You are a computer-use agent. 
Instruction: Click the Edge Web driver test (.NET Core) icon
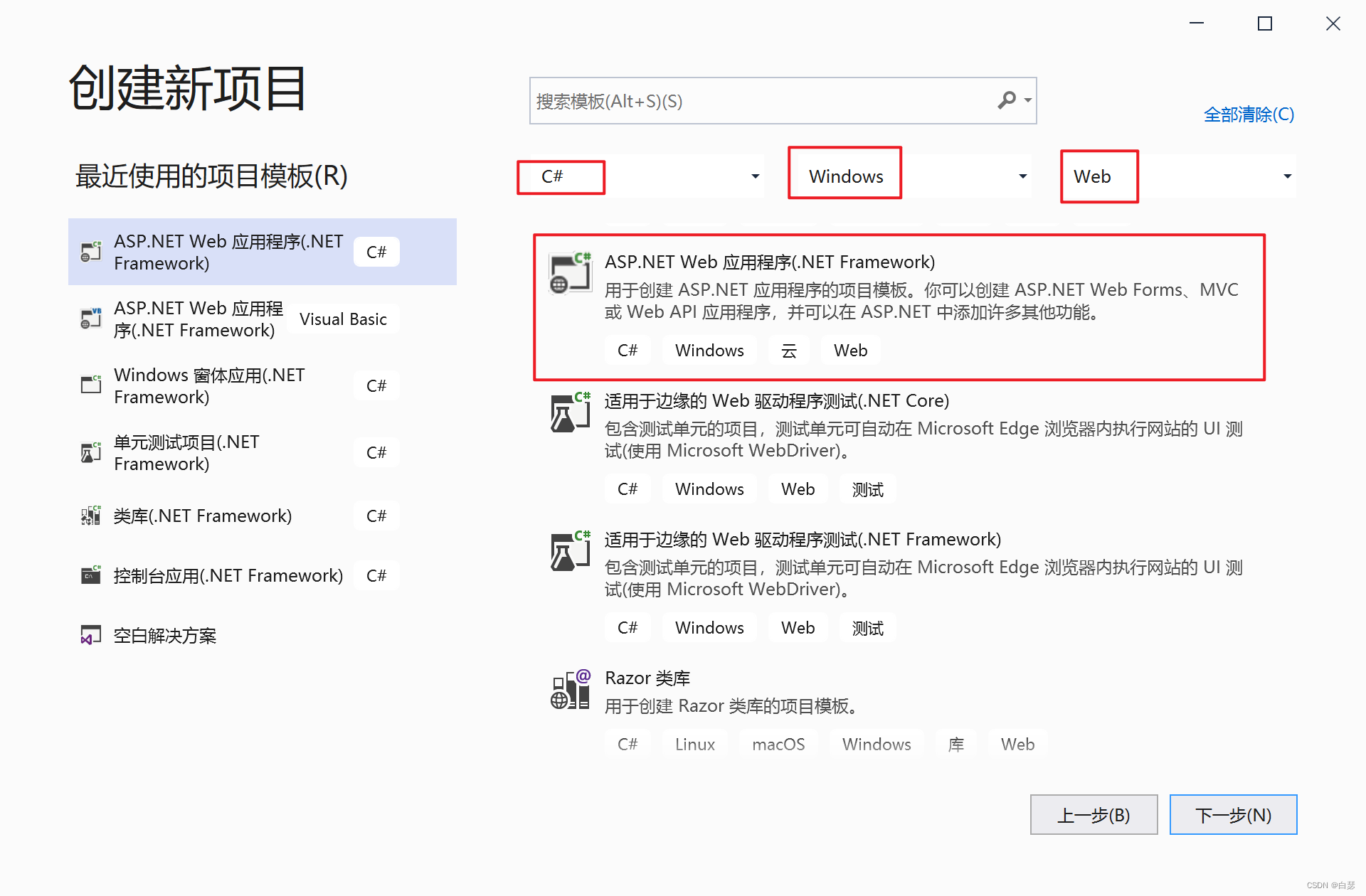click(x=571, y=412)
